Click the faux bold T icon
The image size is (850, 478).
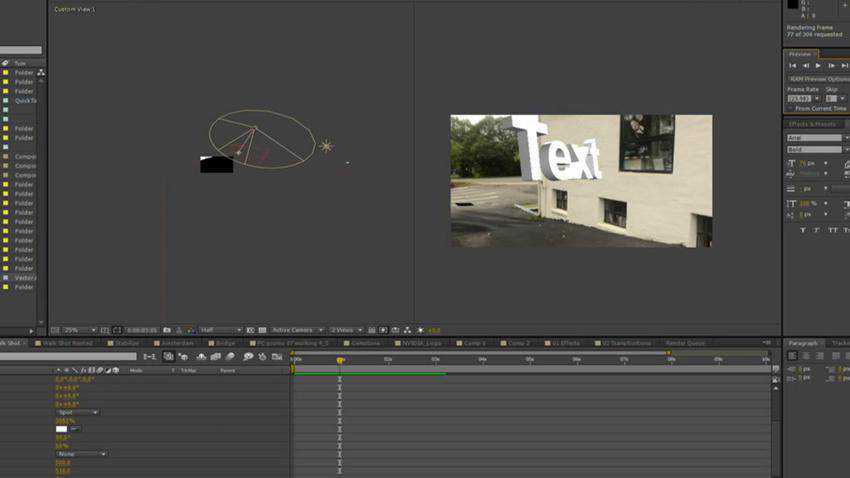point(802,230)
